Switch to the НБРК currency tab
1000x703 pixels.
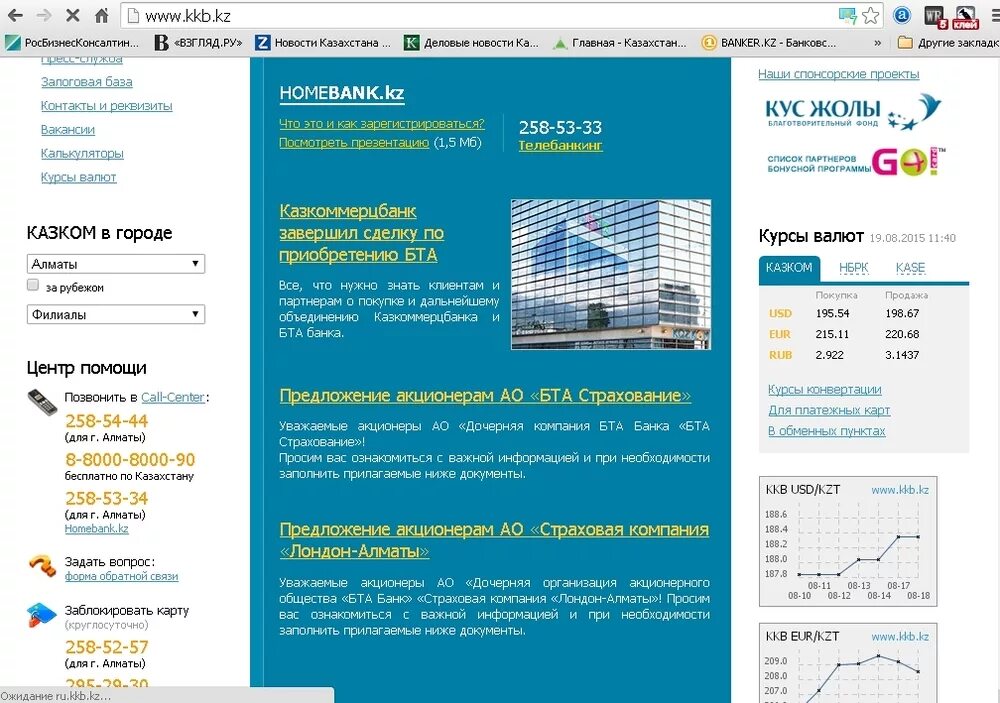click(853, 268)
